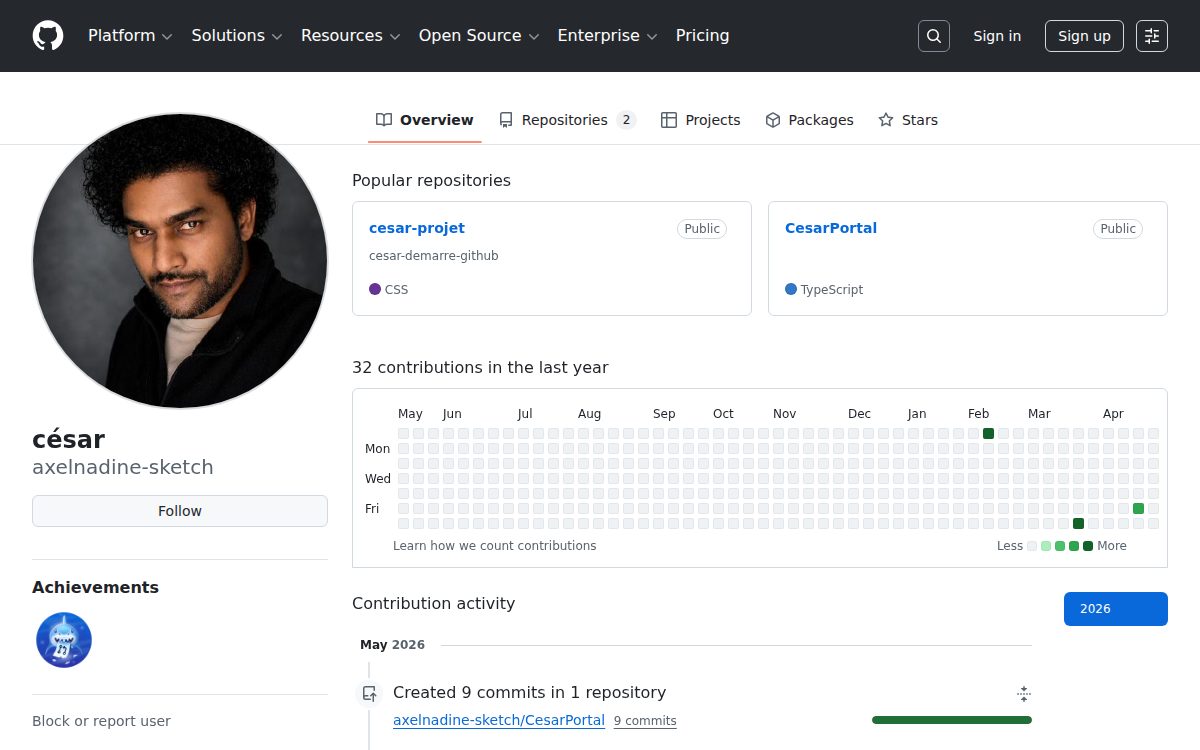Click the axelnadine-sketch username
Viewport: 1200px width, 750px height.
[123, 467]
